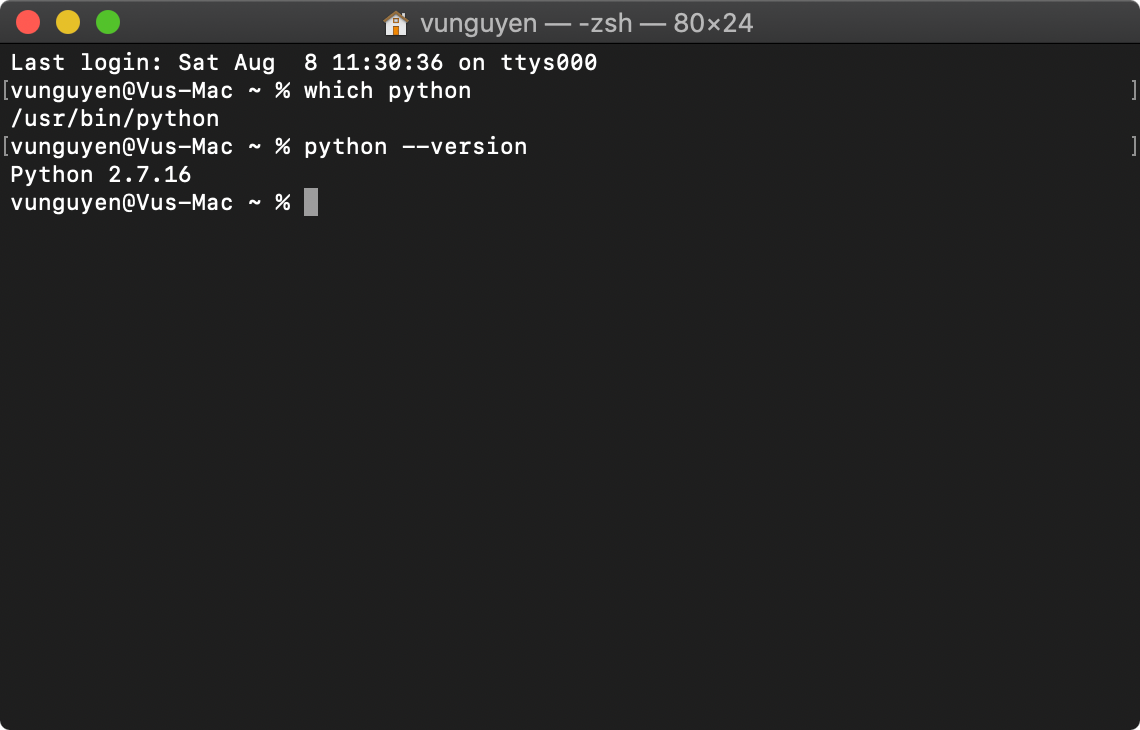Screen dimensions: 1140x730
Task: Click the /usr/bin/python output line
Action: (x=115, y=119)
